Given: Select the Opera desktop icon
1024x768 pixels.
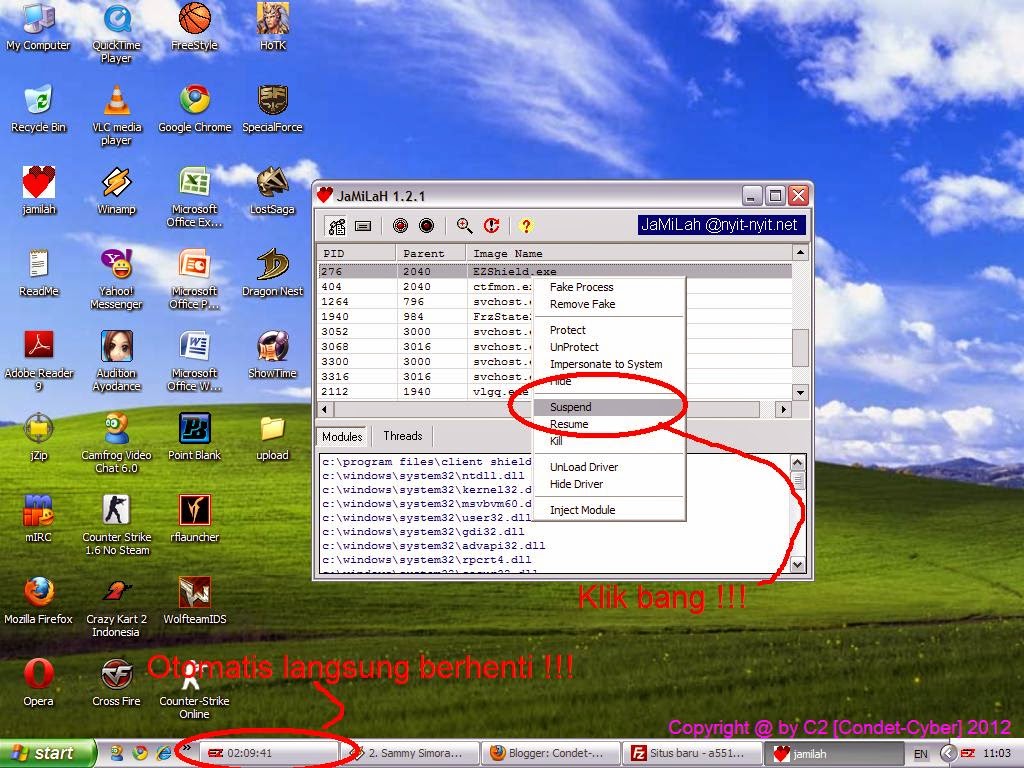Looking at the screenshot, I should [x=38, y=683].
